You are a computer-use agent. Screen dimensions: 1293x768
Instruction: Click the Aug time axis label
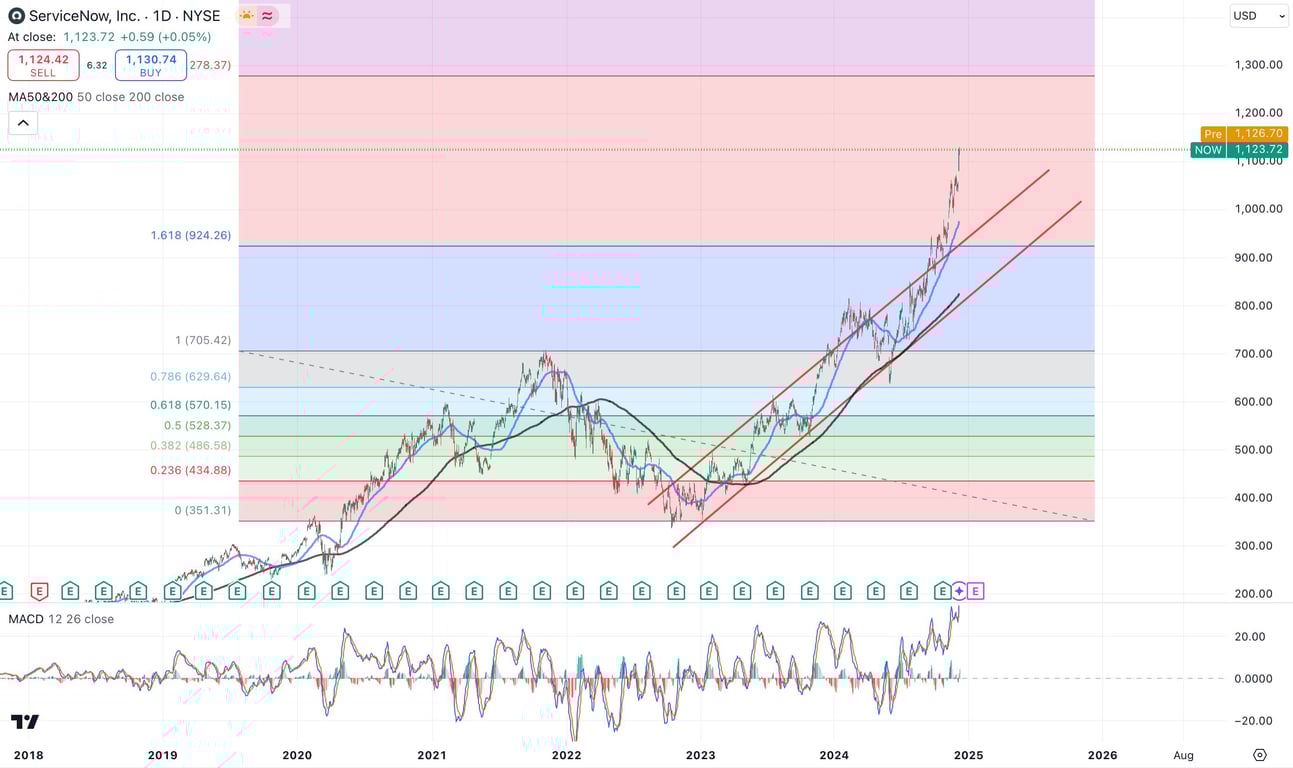(1184, 755)
